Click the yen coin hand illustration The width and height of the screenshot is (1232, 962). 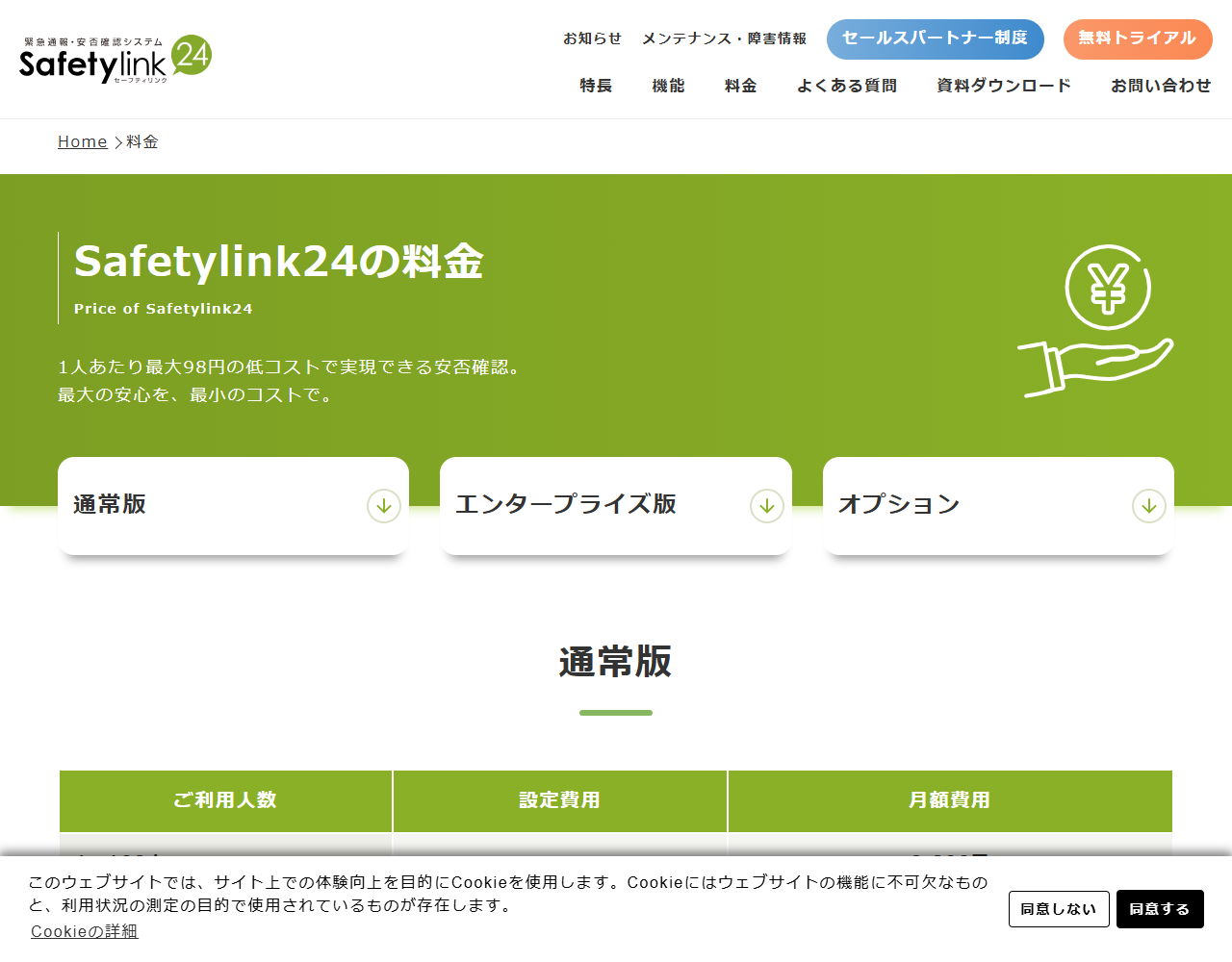point(1095,321)
